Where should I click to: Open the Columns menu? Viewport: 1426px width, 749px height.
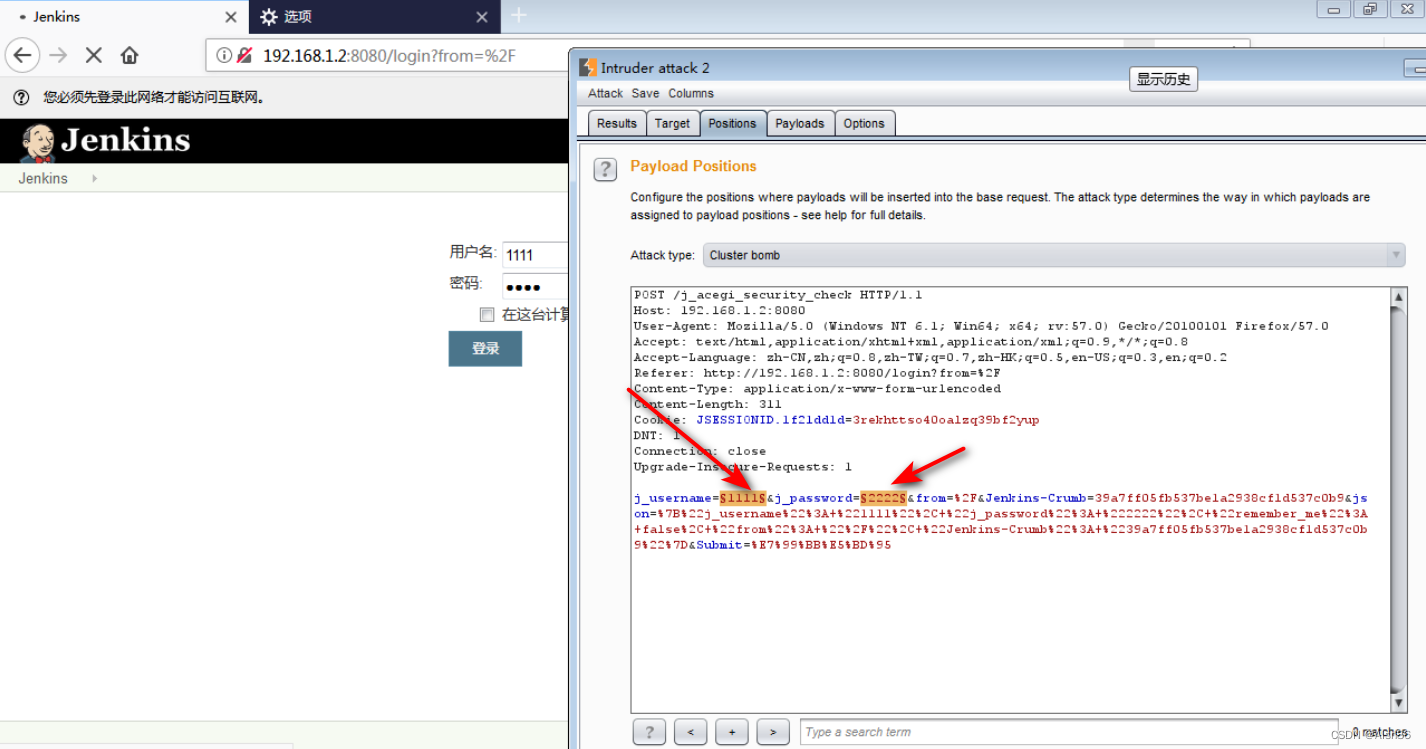point(691,93)
